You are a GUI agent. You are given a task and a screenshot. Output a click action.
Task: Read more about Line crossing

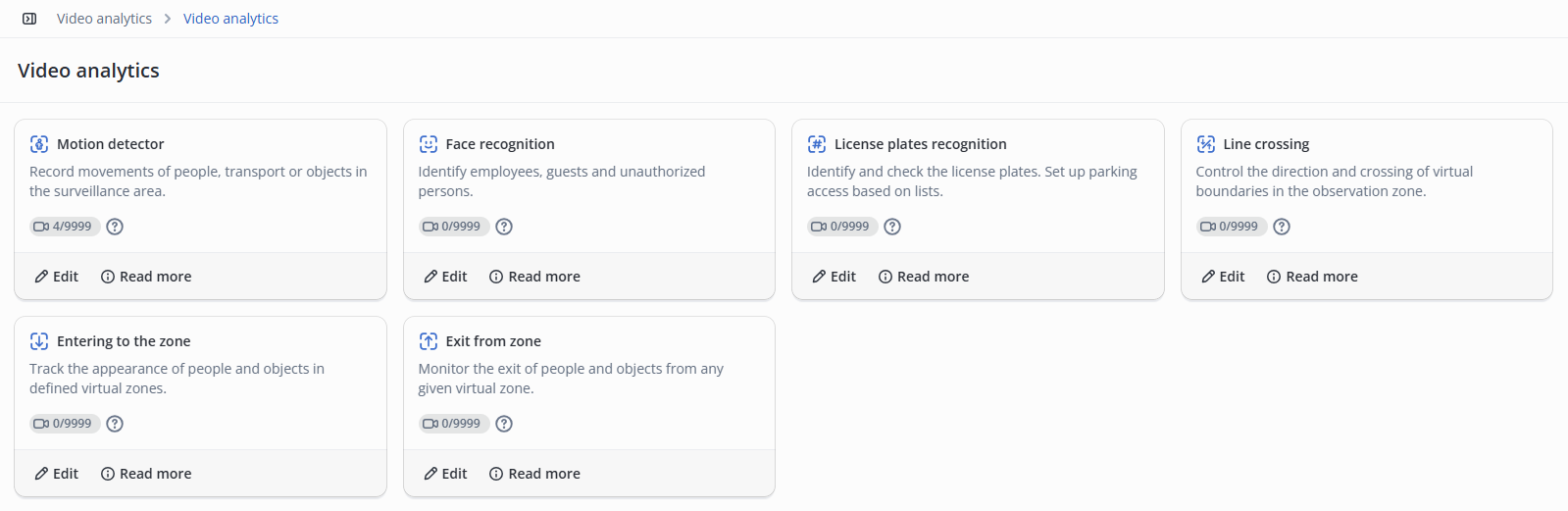[1312, 277]
